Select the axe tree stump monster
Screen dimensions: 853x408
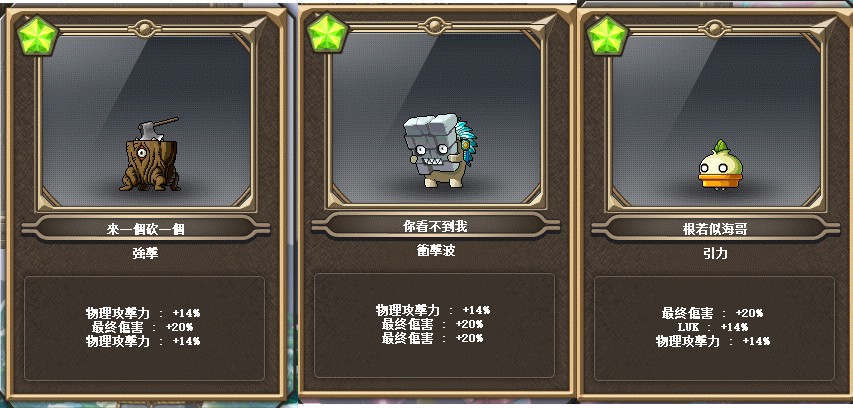pos(150,154)
